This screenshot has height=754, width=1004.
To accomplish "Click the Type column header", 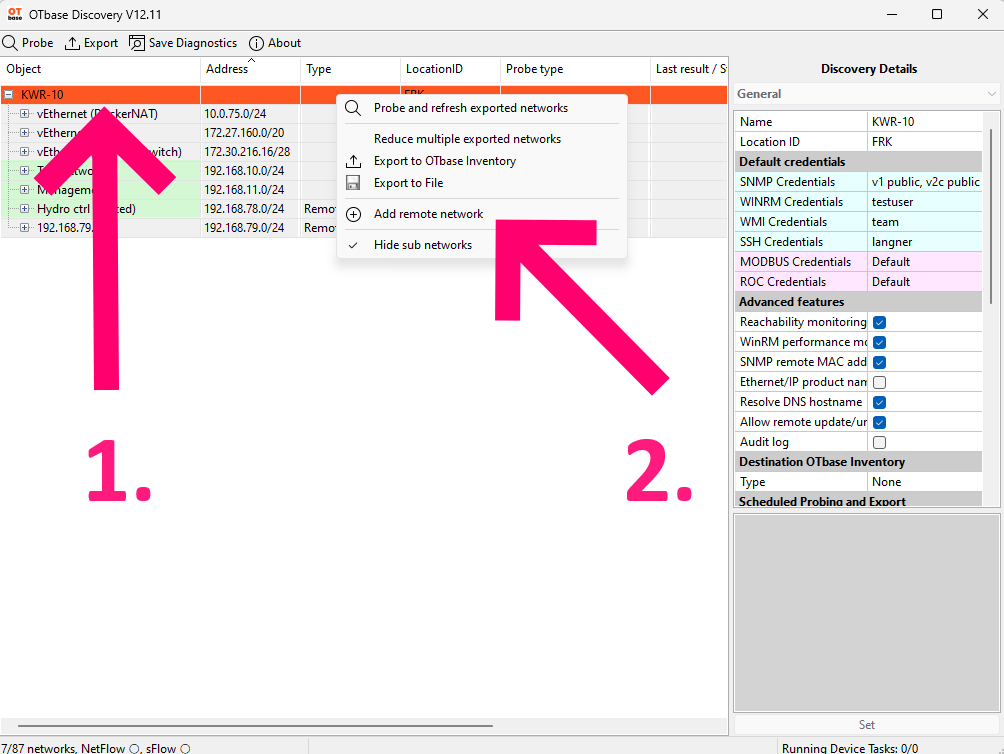I will click(x=350, y=69).
